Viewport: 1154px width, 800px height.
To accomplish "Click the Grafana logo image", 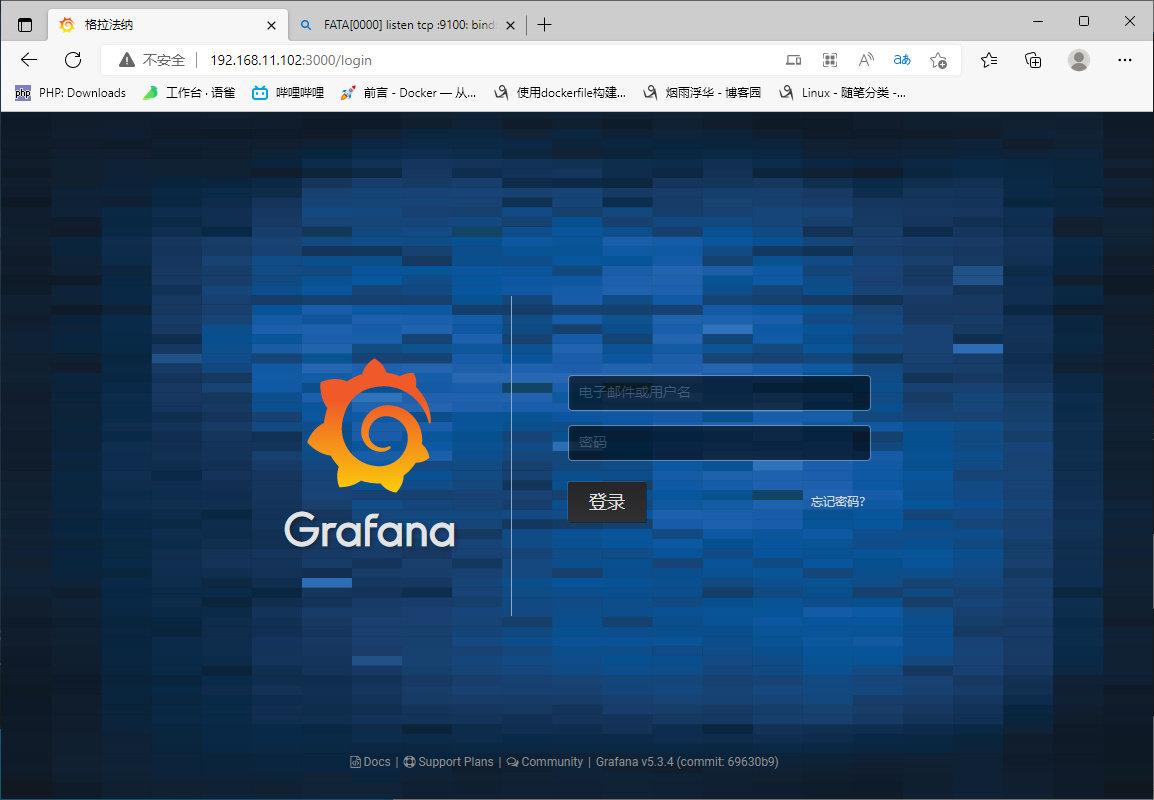I will (369, 454).
